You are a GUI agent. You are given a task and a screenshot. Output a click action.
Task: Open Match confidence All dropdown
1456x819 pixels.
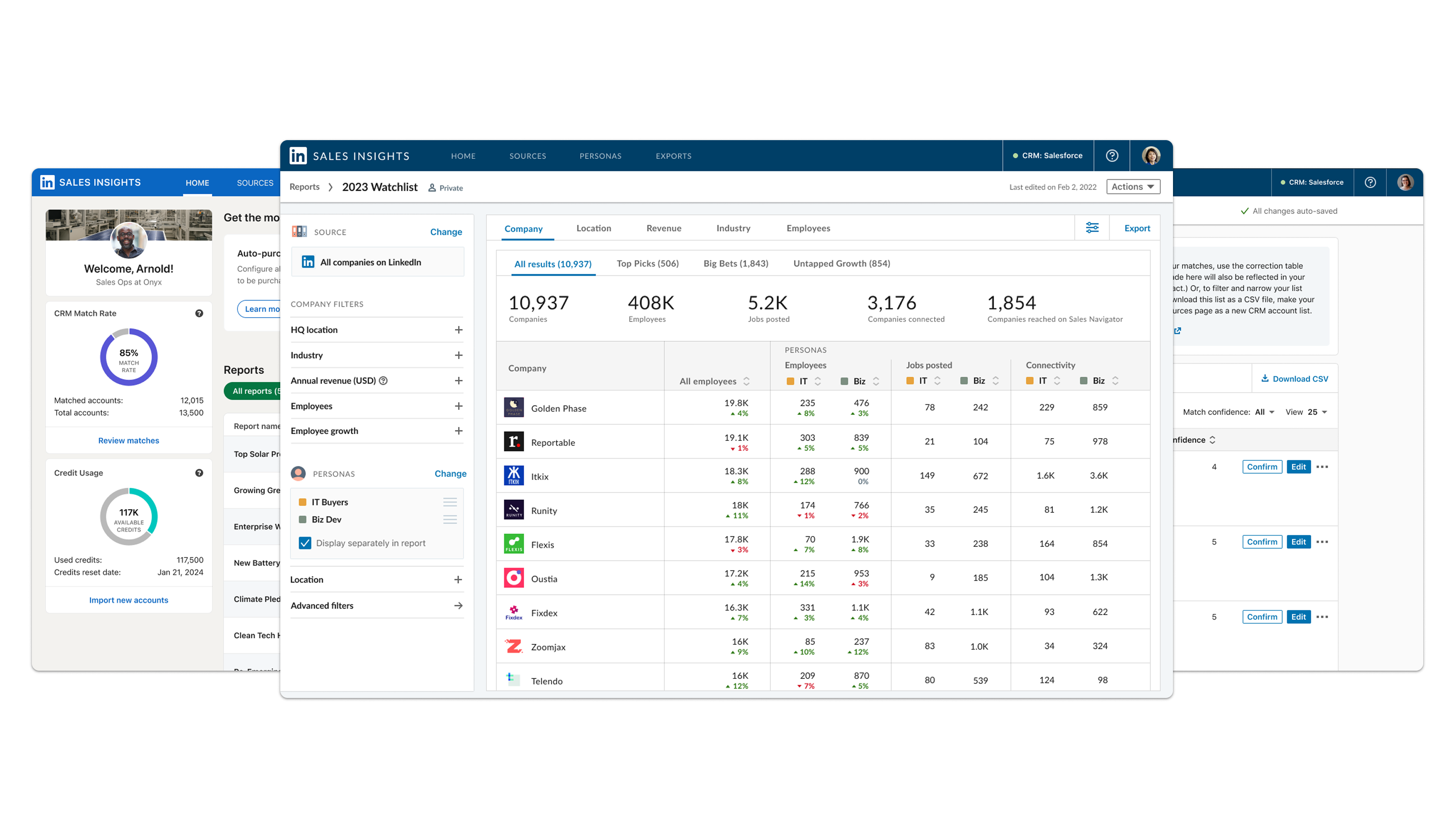(x=1265, y=412)
